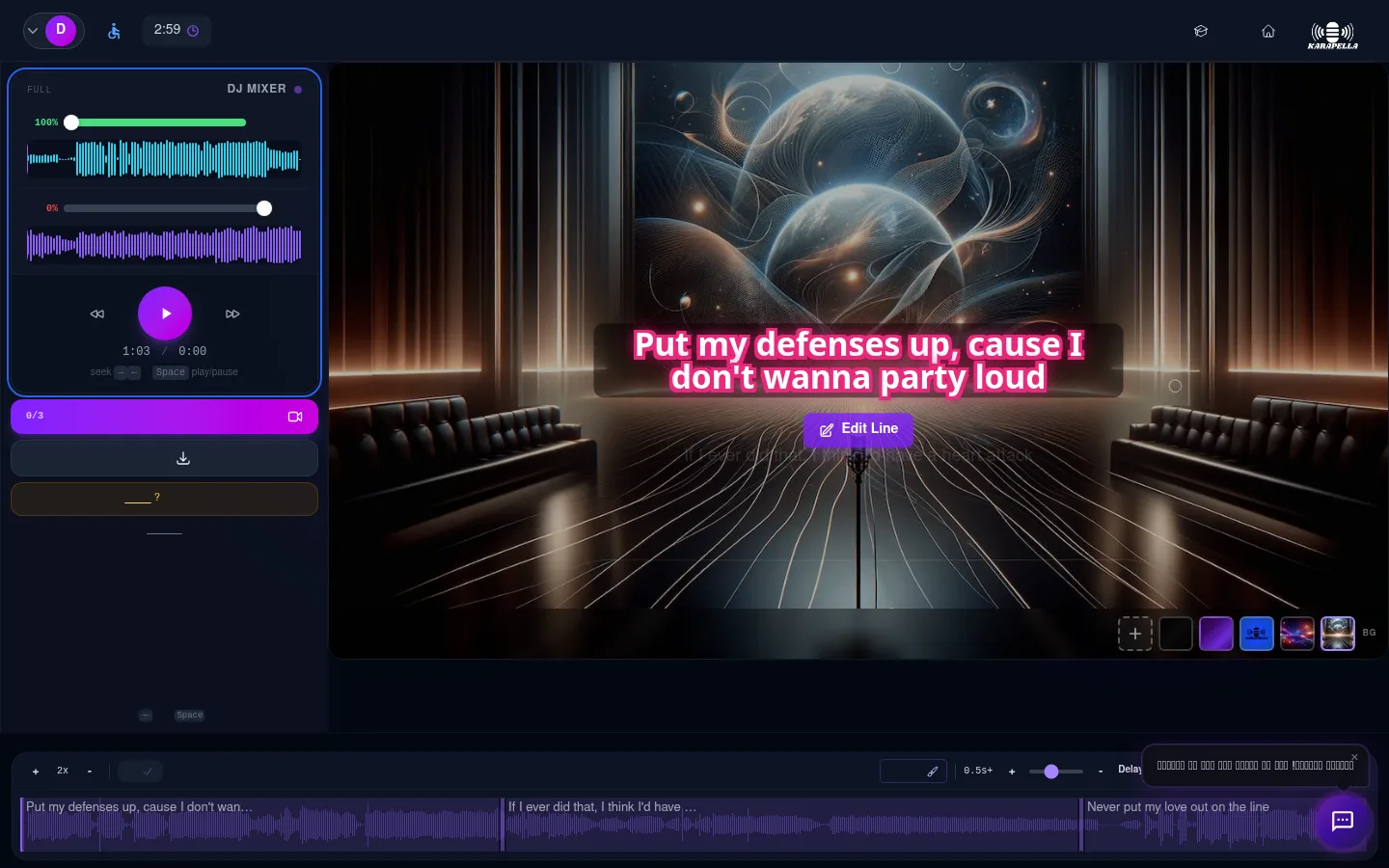Open the 2:59 timer dropdown

click(177, 30)
